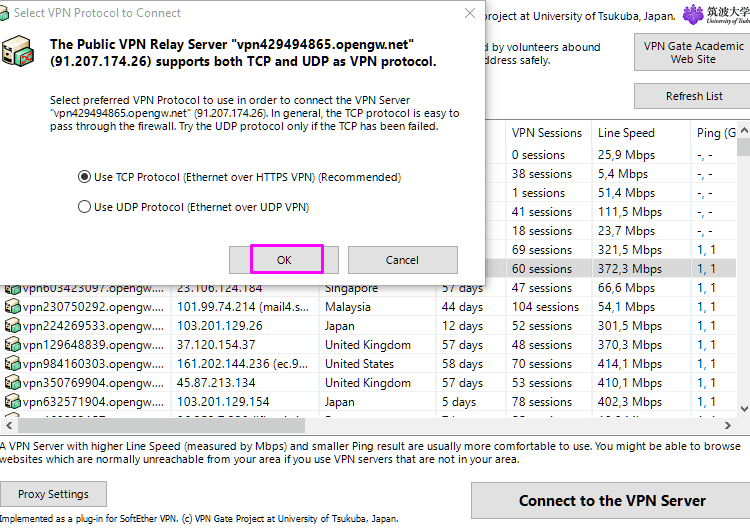The width and height of the screenshot is (750, 528).
Task: Click Singapore country cell
Action: (352, 288)
